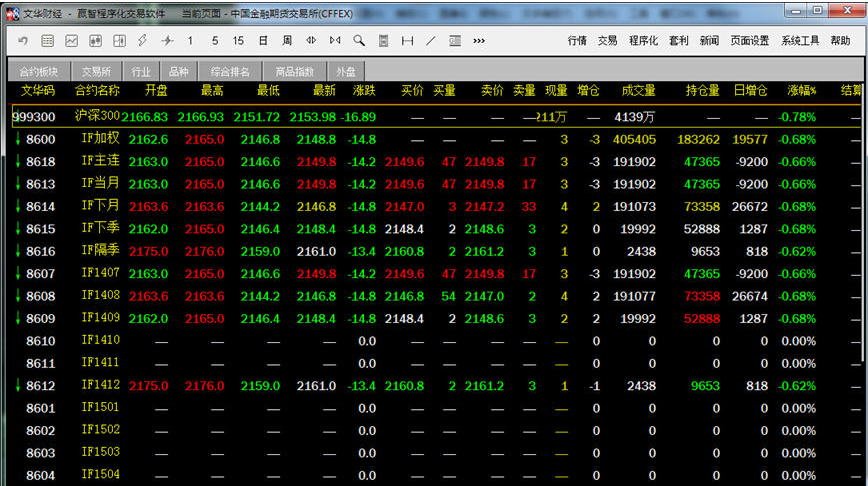Image resolution: width=868 pixels, height=486 pixels.
Task: Click the magnifier search icon
Action: coord(358,41)
